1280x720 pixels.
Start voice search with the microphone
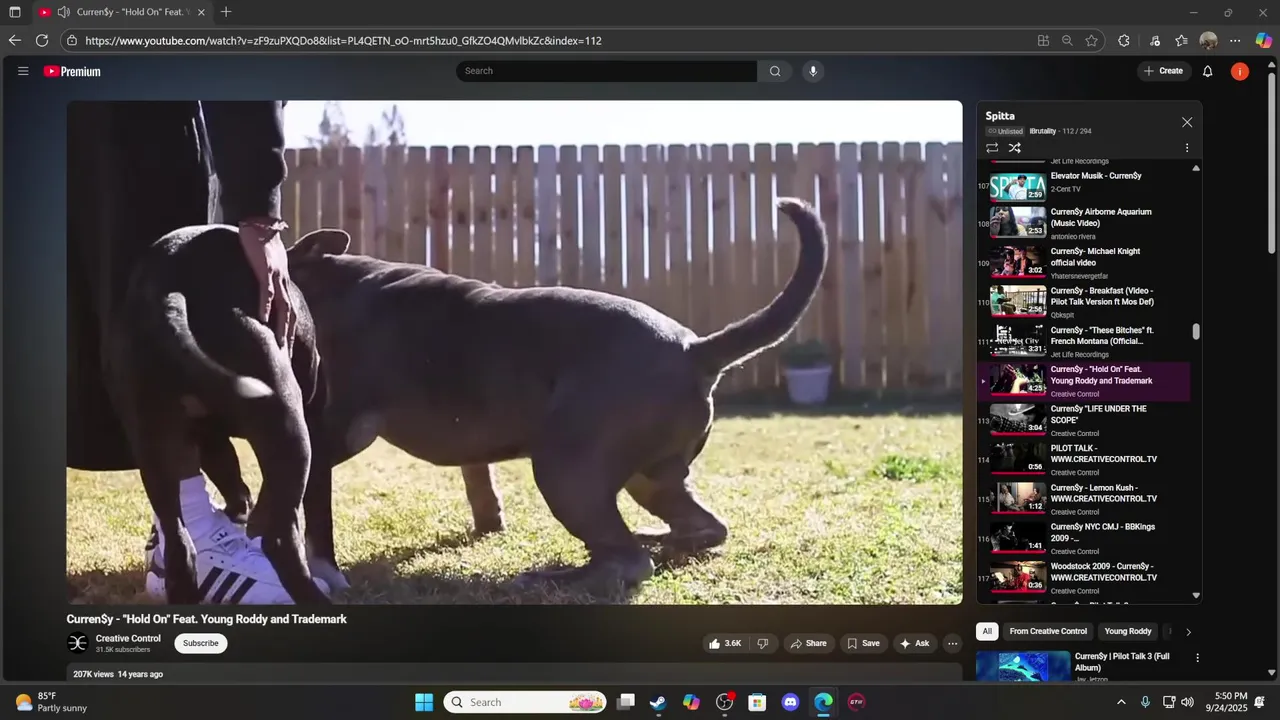pos(813,71)
